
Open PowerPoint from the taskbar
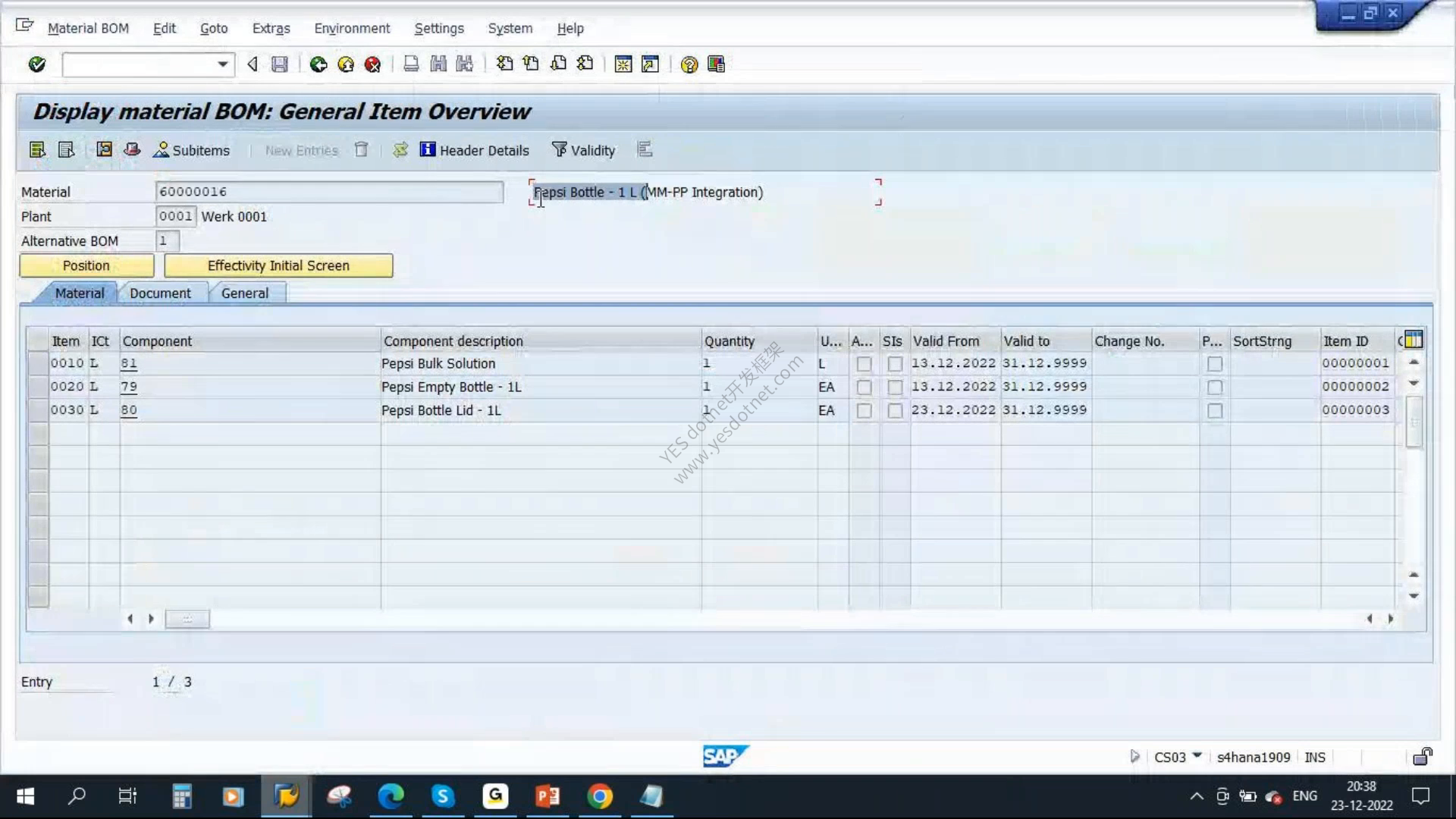tap(548, 796)
